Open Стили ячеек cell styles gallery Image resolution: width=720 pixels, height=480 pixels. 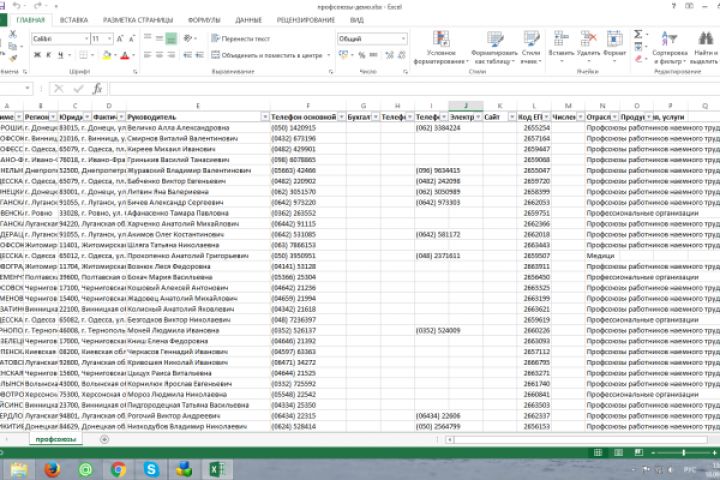point(531,48)
